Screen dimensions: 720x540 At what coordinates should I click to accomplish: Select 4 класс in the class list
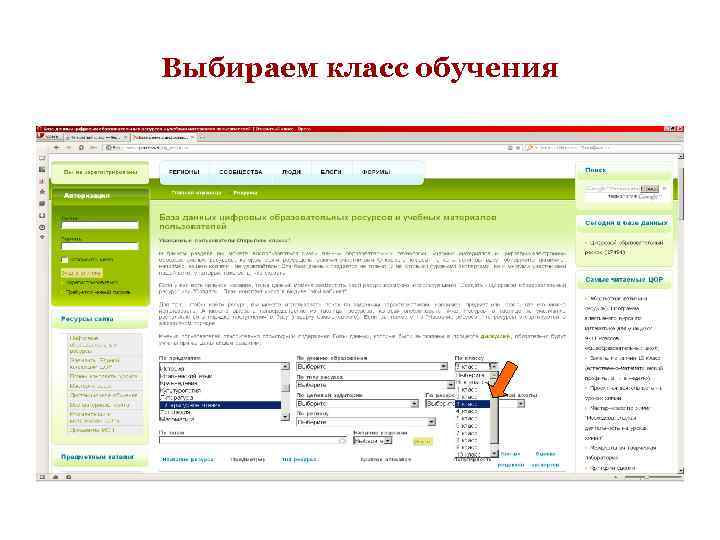click(472, 411)
